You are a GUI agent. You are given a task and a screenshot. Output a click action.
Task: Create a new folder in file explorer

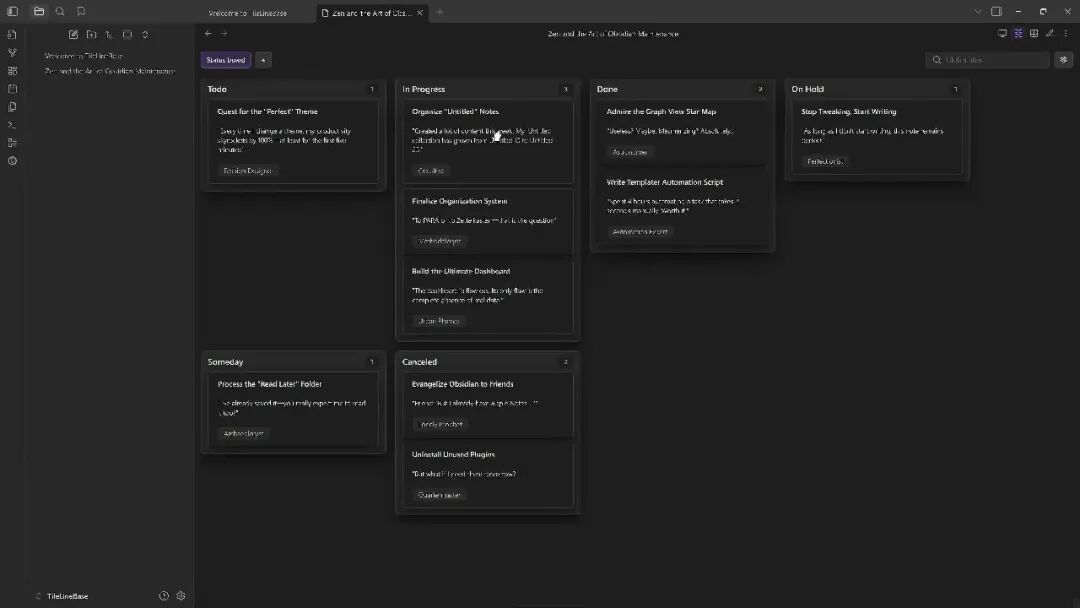pos(91,34)
